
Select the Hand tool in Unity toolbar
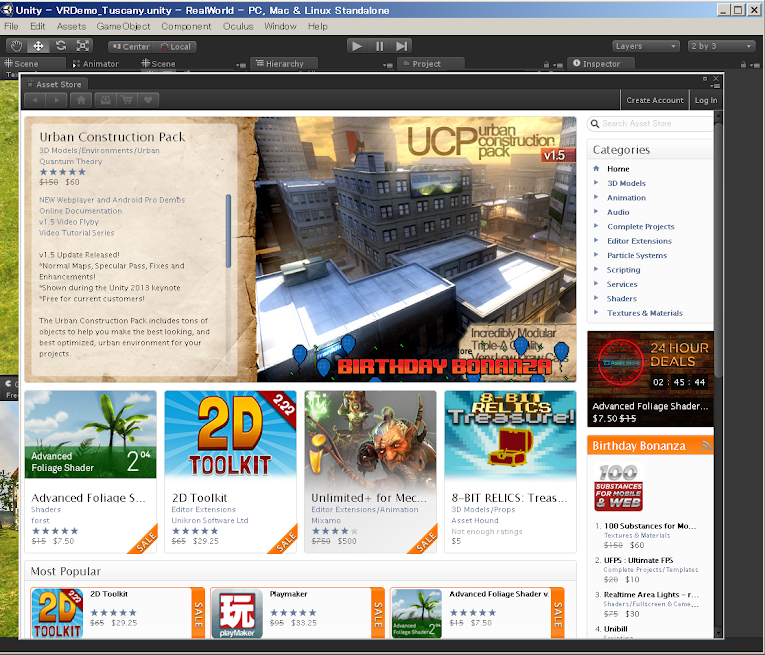click(17, 46)
